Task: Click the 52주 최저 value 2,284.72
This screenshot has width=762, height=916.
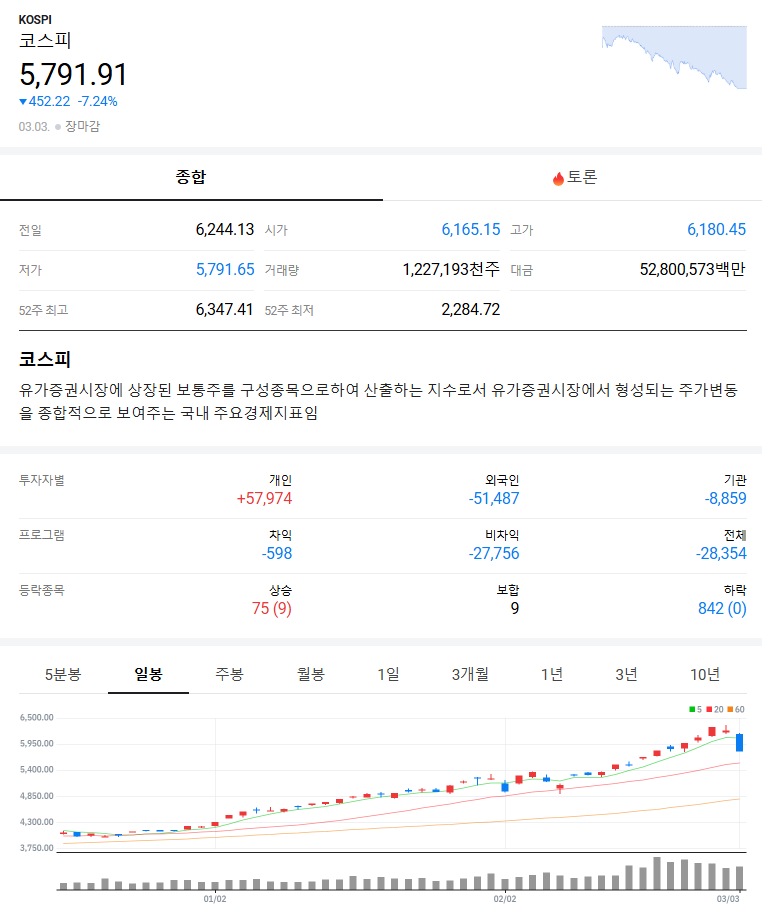Action: point(471,310)
